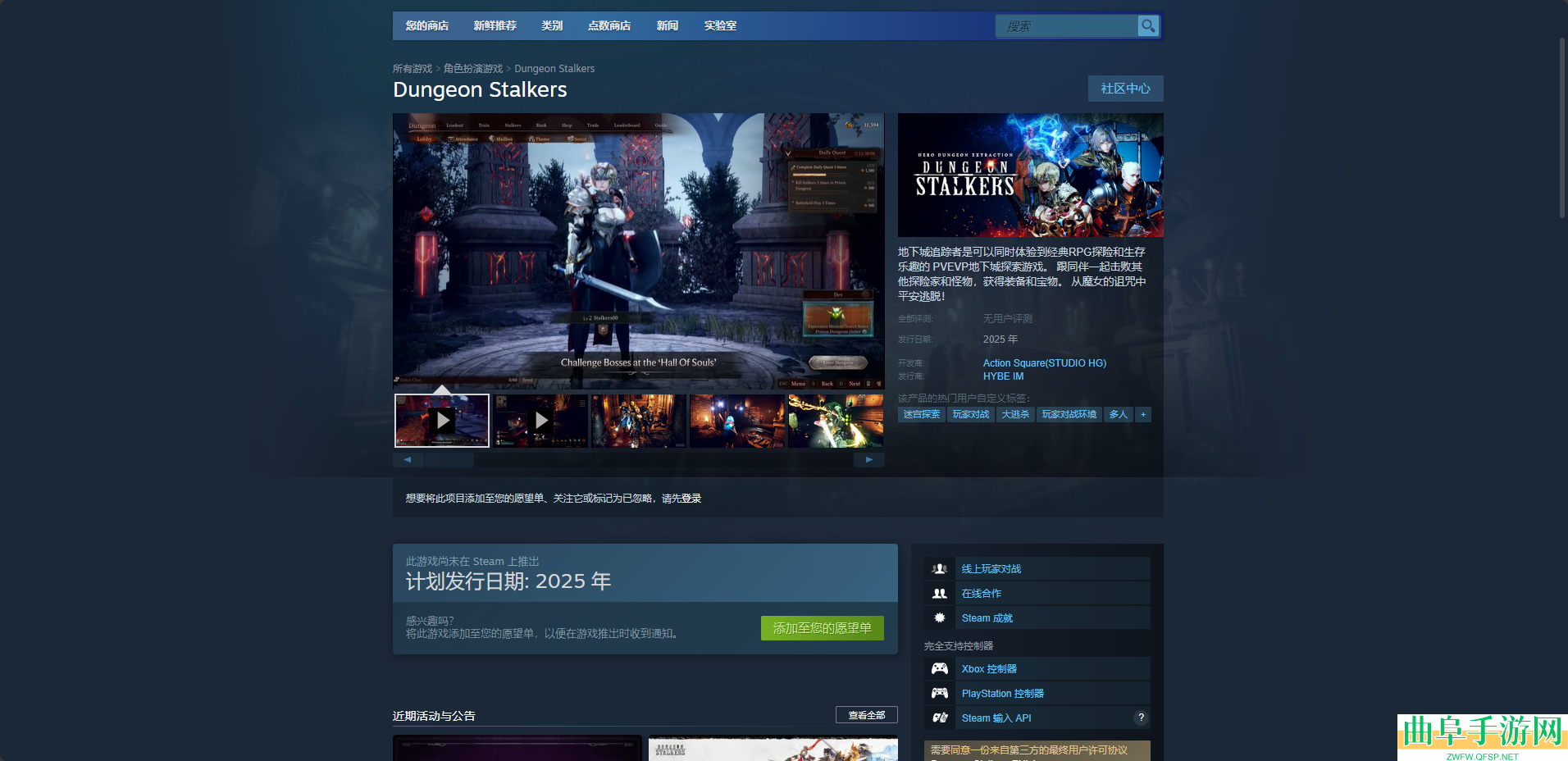Click the main trailer video player
Image resolution: width=1568 pixels, height=761 pixels.
pyautogui.click(x=639, y=251)
